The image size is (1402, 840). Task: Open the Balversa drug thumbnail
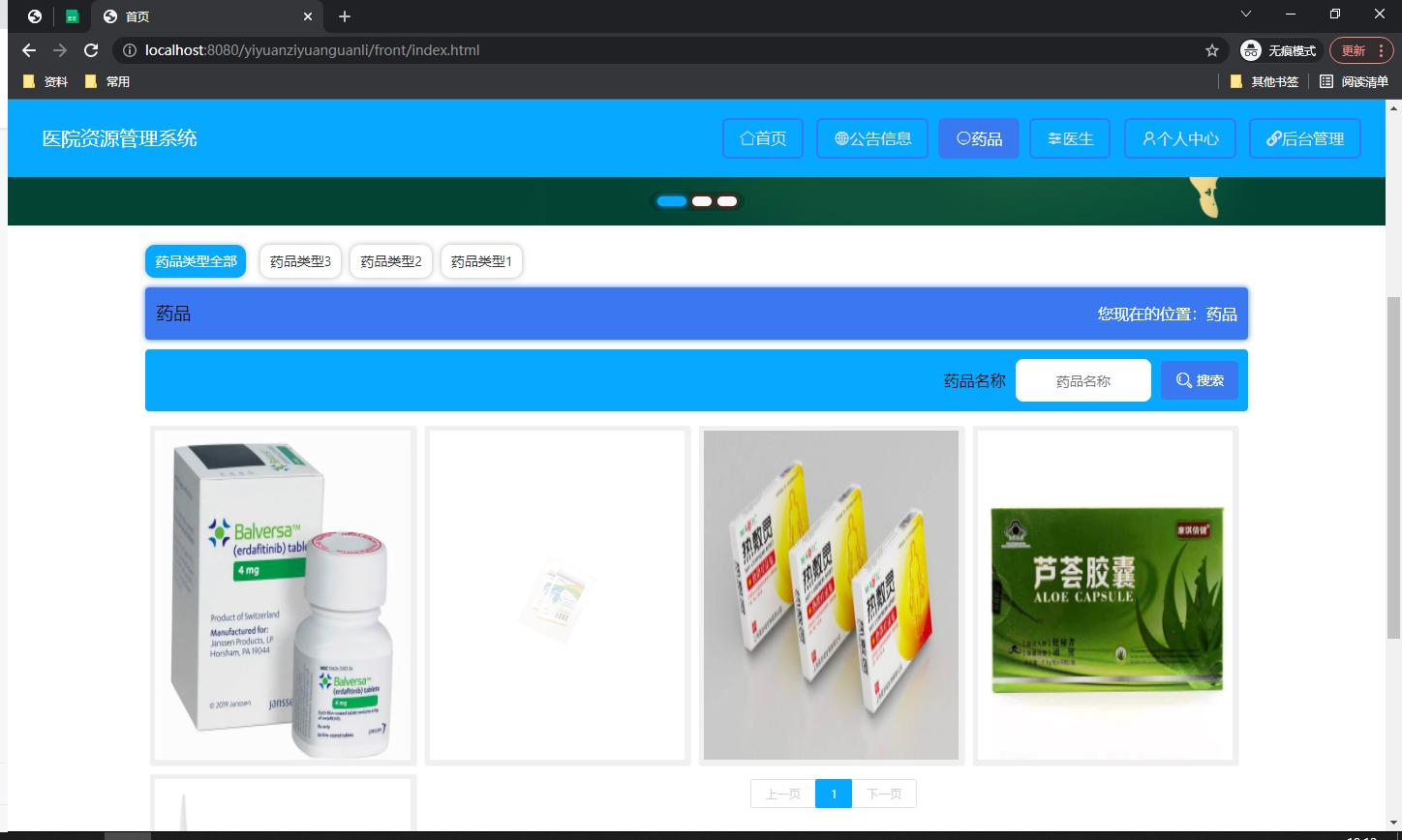pyautogui.click(x=284, y=596)
